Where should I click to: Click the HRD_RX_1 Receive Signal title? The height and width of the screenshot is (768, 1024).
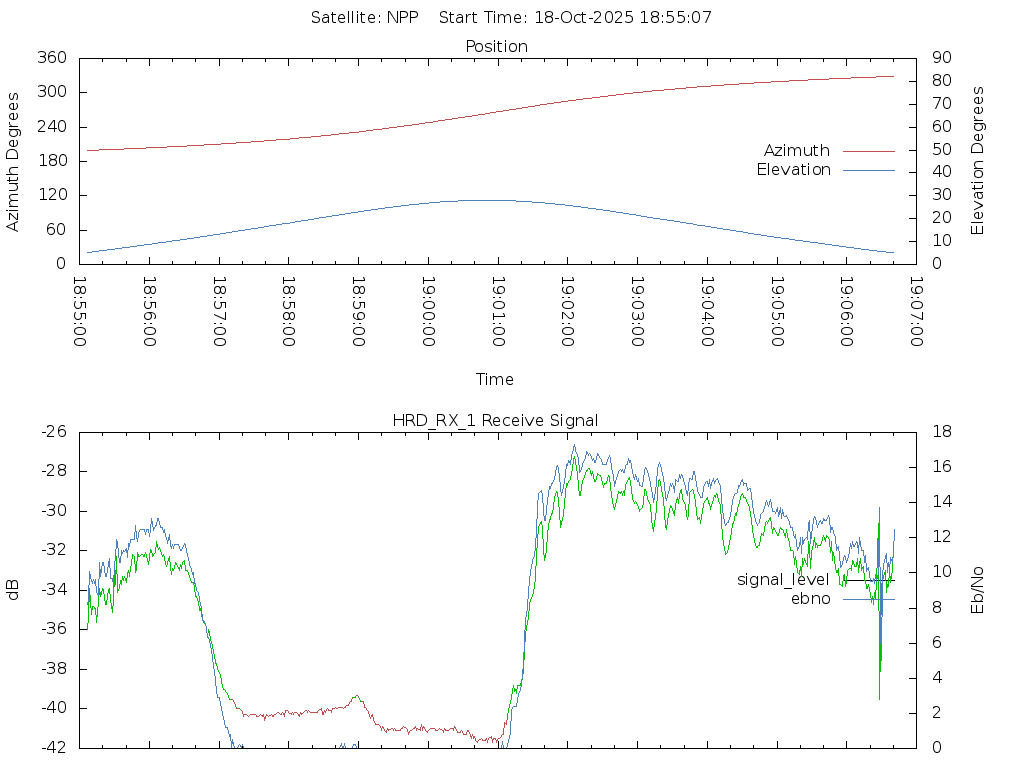click(x=495, y=420)
